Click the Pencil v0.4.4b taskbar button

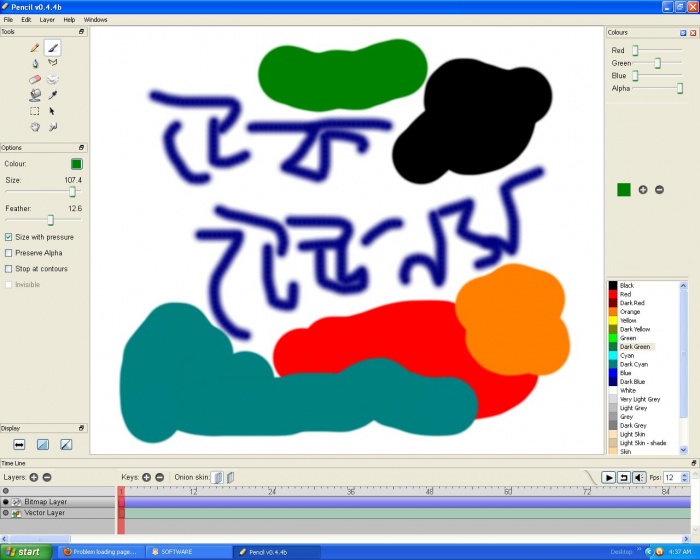click(277, 552)
